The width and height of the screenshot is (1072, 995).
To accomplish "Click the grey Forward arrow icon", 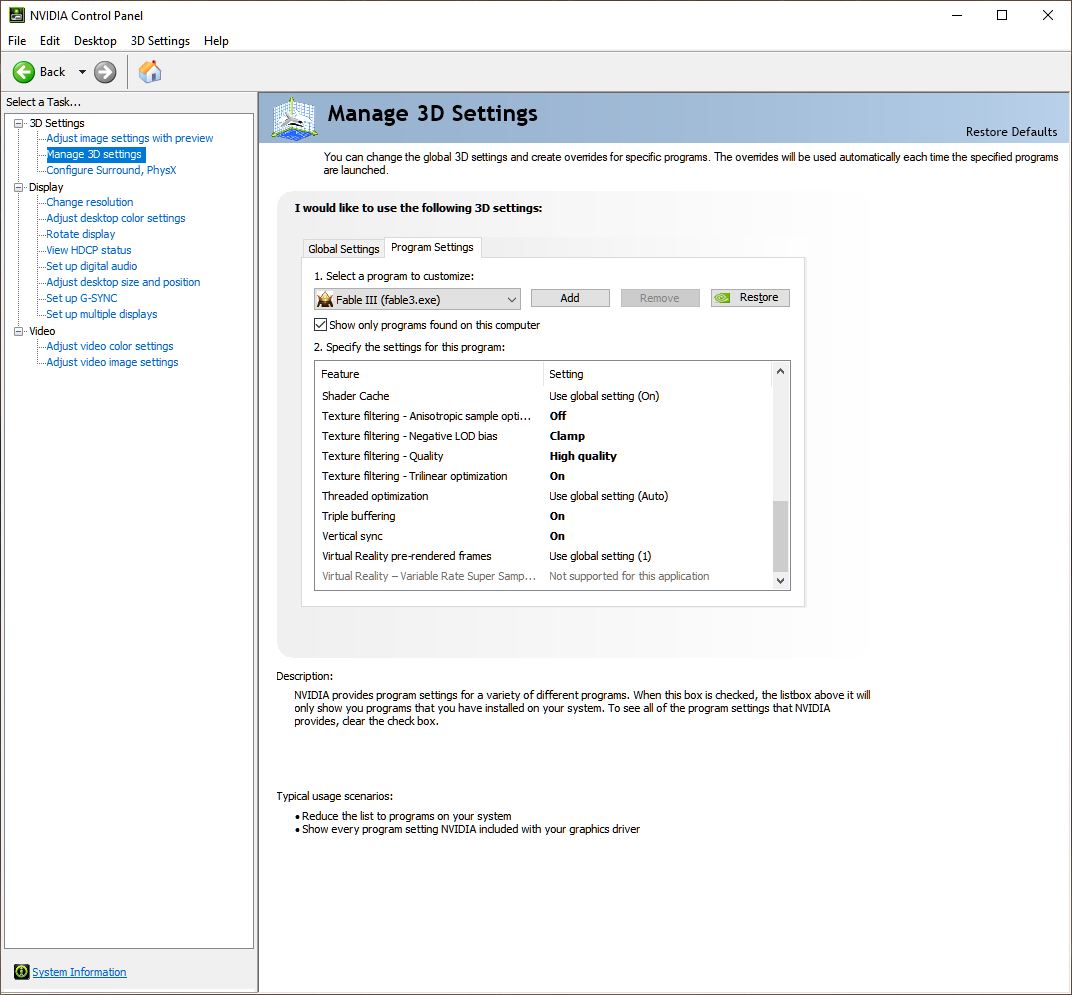I will pyautogui.click(x=105, y=72).
